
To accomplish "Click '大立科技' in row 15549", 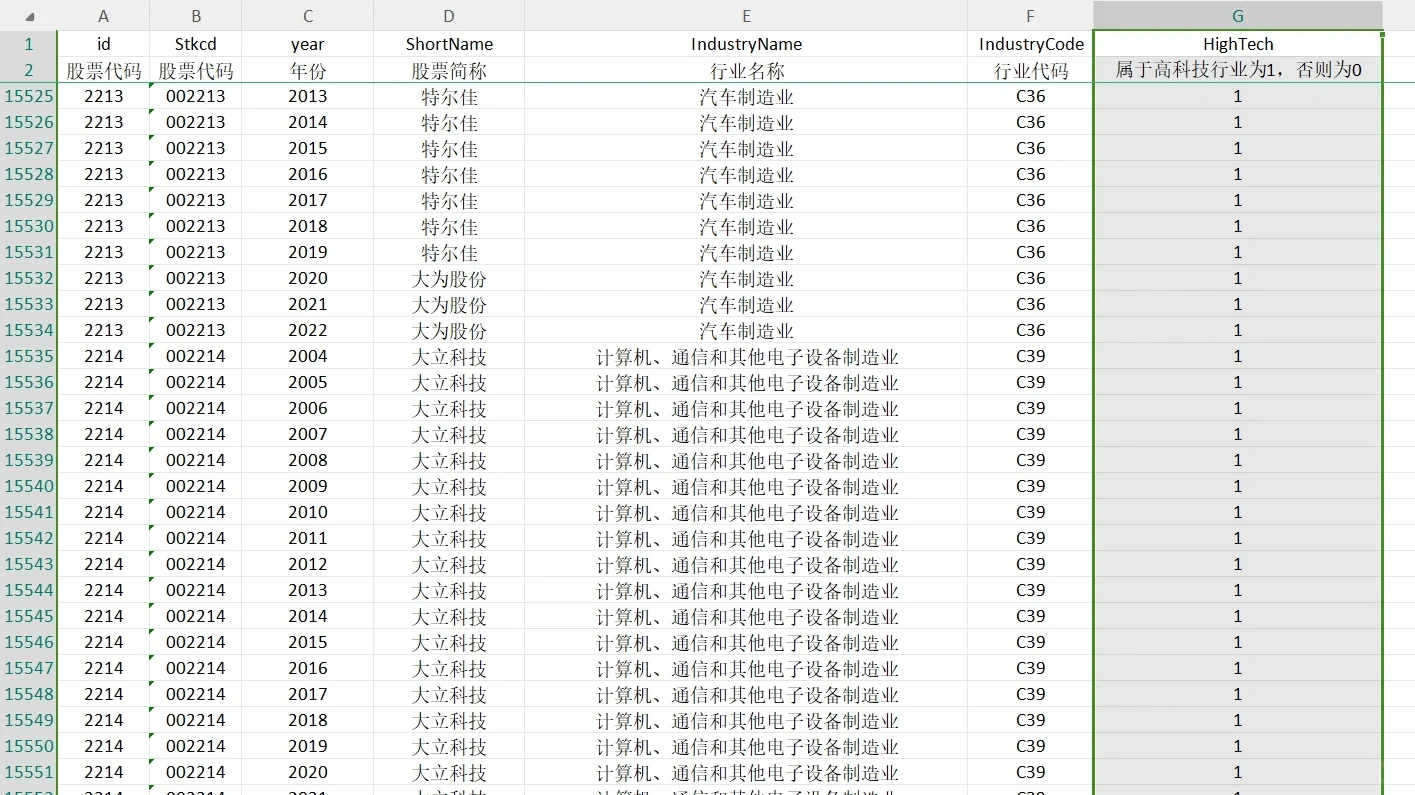I will tap(449, 720).
